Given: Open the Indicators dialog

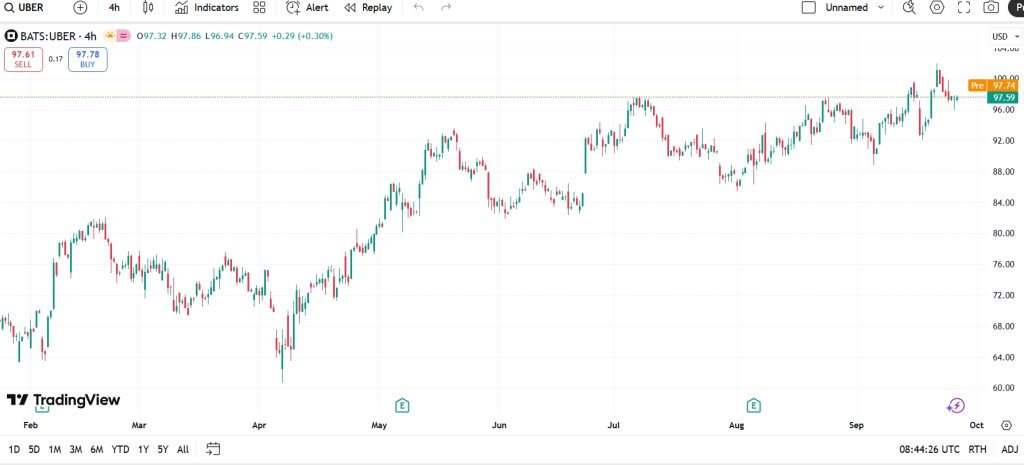Looking at the screenshot, I should (x=207, y=8).
